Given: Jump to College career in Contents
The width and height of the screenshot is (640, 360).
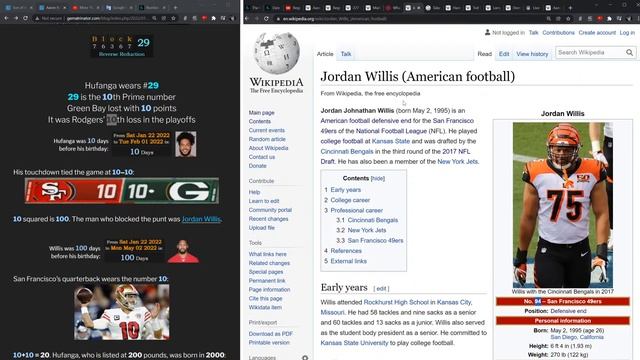Looking at the screenshot, I should tap(350, 200).
